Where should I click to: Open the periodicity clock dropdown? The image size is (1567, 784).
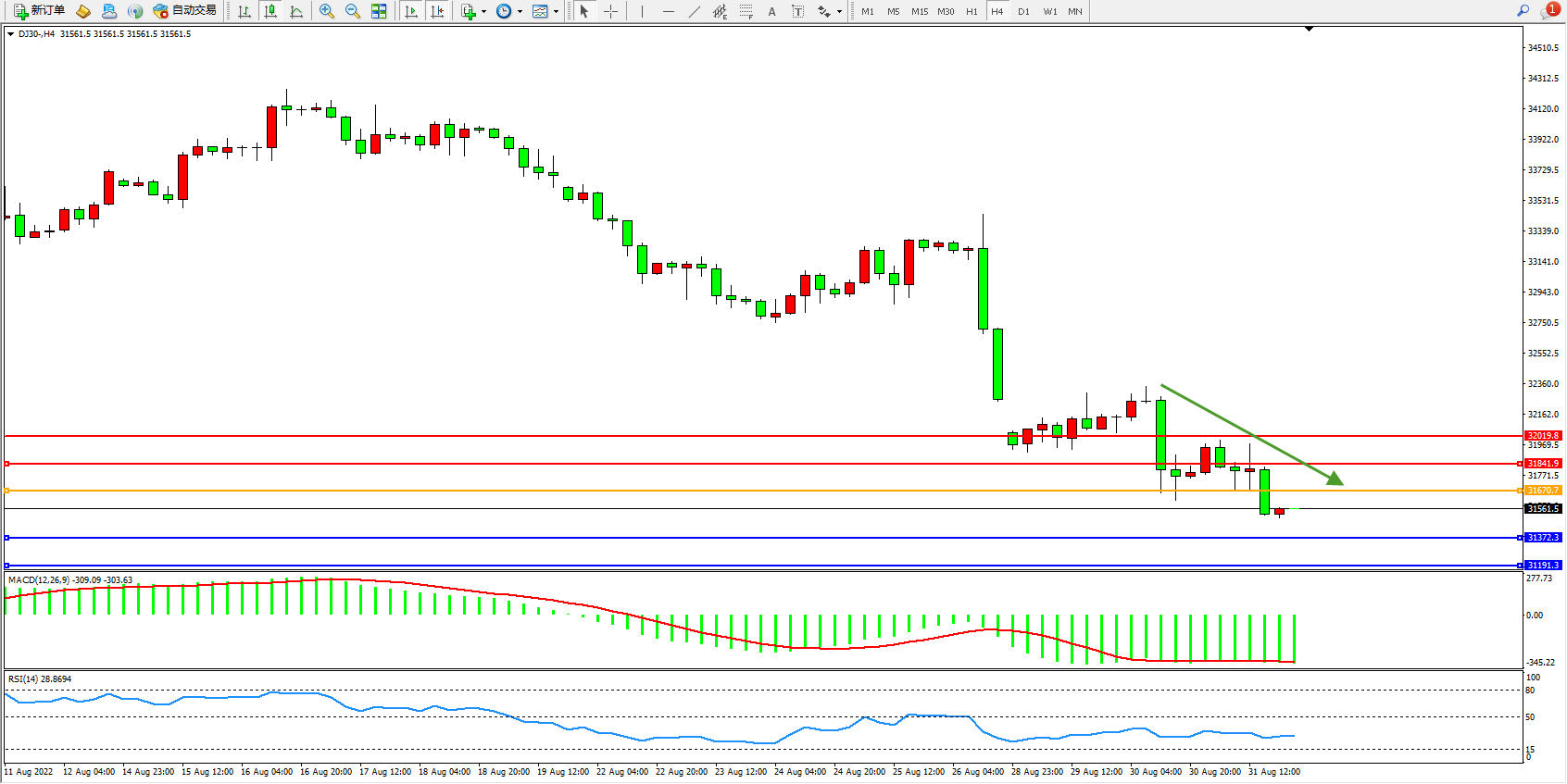pyautogui.click(x=520, y=12)
